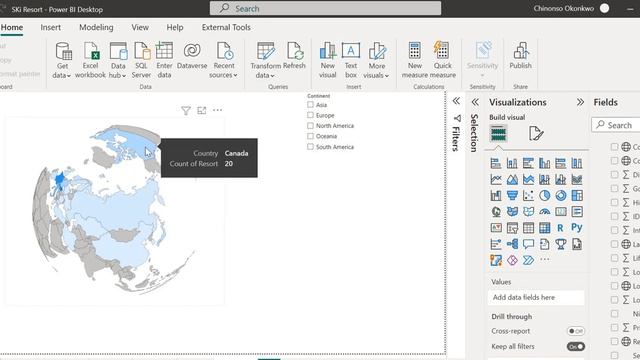Viewport: 640px width, 360px height.
Task: Click the Fields pane Search box
Action: click(x=616, y=125)
